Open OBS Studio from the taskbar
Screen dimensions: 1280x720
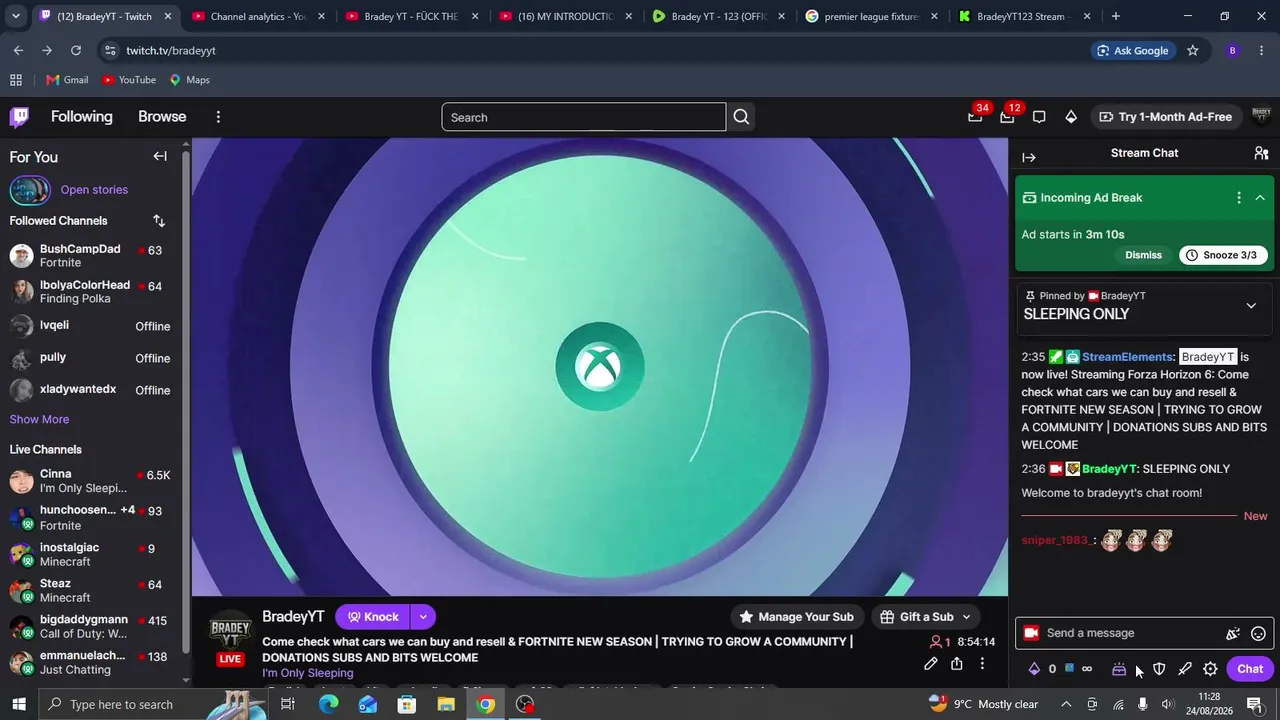tap(525, 704)
